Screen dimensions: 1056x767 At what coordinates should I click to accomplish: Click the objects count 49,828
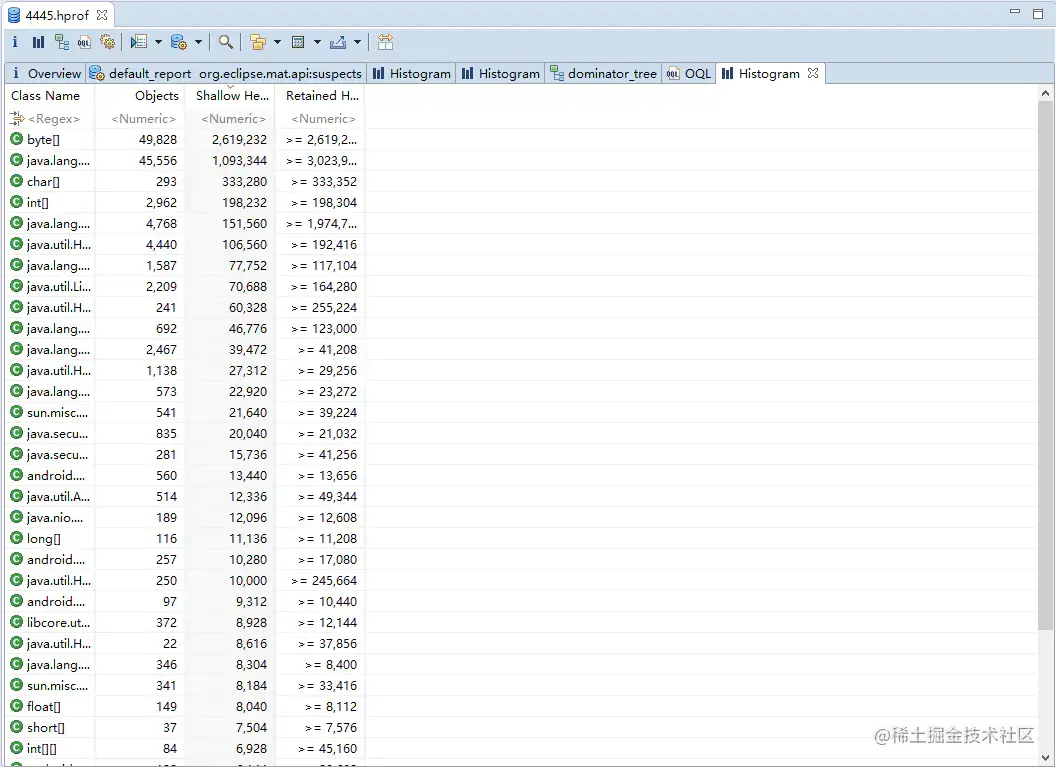(158, 139)
